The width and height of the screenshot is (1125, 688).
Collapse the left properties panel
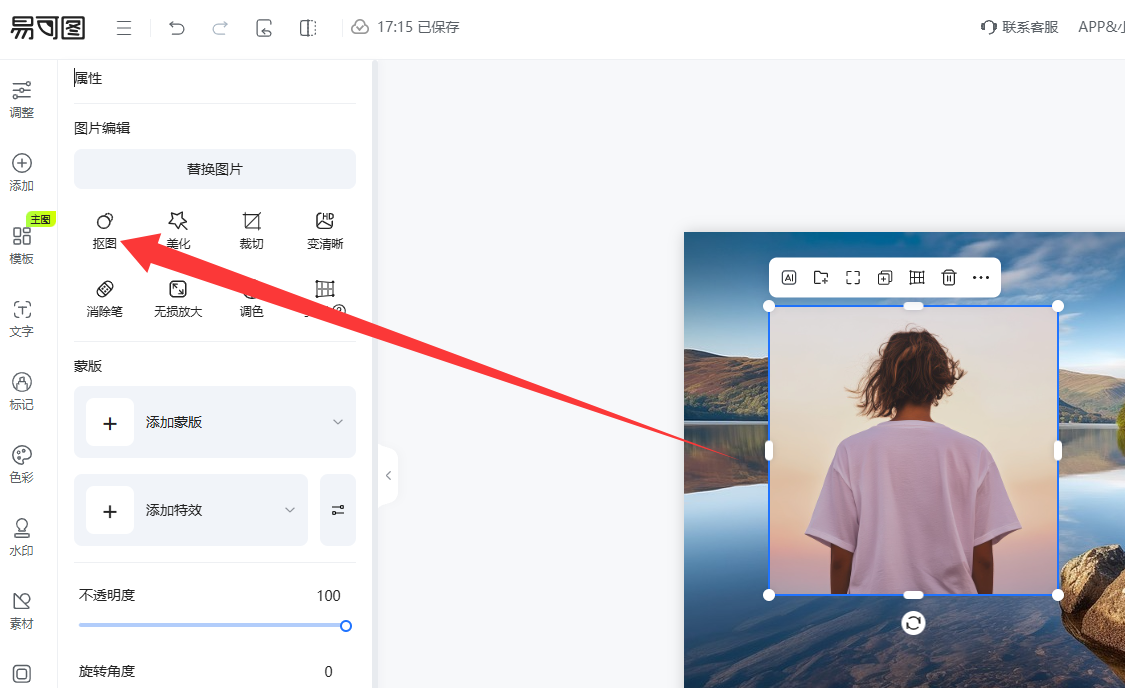point(388,476)
